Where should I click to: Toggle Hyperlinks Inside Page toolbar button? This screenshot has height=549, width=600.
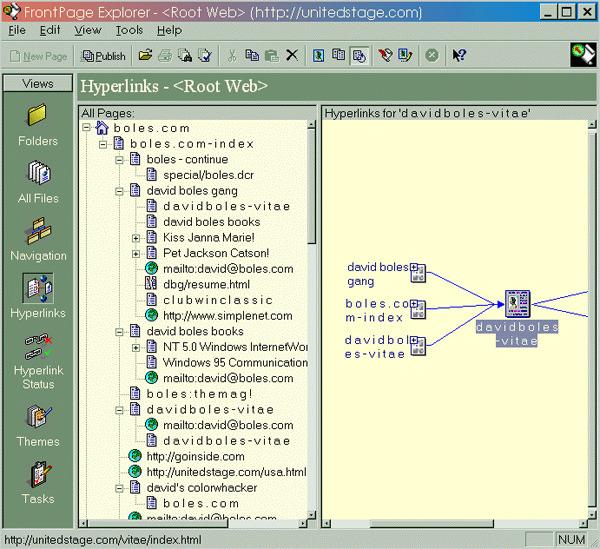click(x=359, y=55)
